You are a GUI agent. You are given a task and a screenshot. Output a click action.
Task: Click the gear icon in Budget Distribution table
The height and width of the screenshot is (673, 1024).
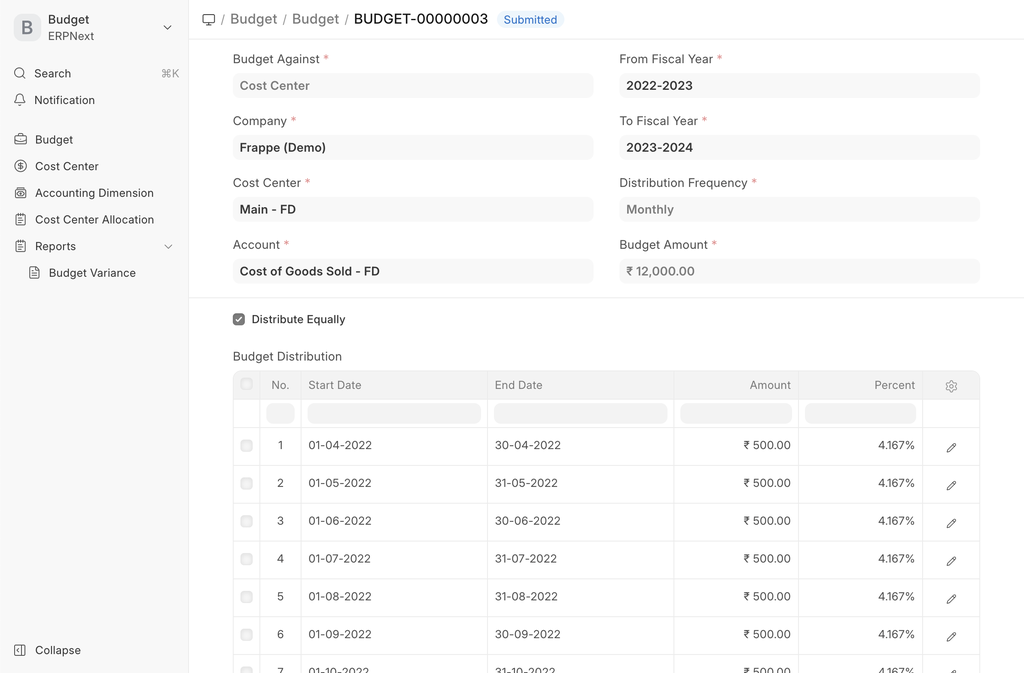click(951, 386)
